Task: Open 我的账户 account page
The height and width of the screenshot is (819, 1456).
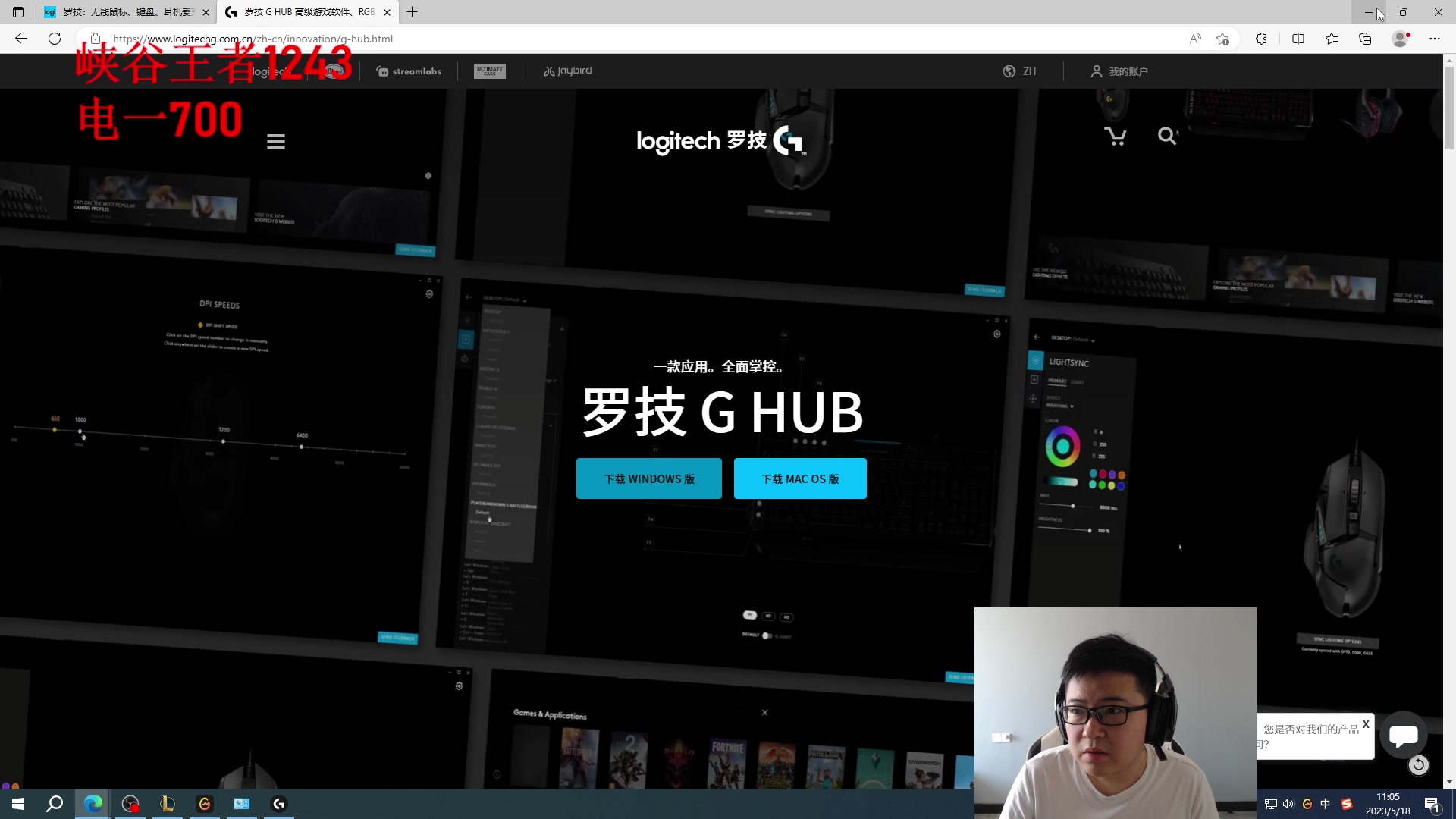Action: coord(1119,71)
